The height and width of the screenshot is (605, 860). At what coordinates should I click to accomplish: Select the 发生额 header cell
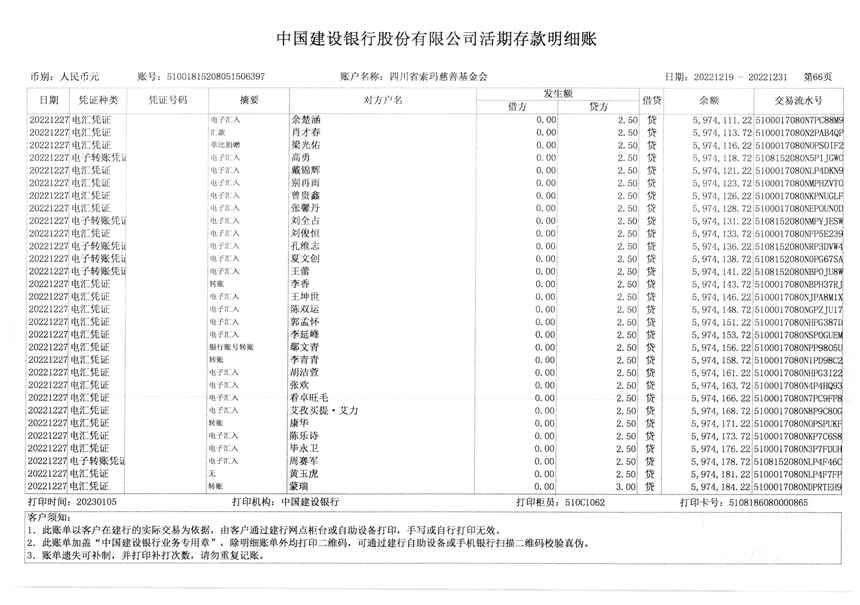click(x=558, y=94)
